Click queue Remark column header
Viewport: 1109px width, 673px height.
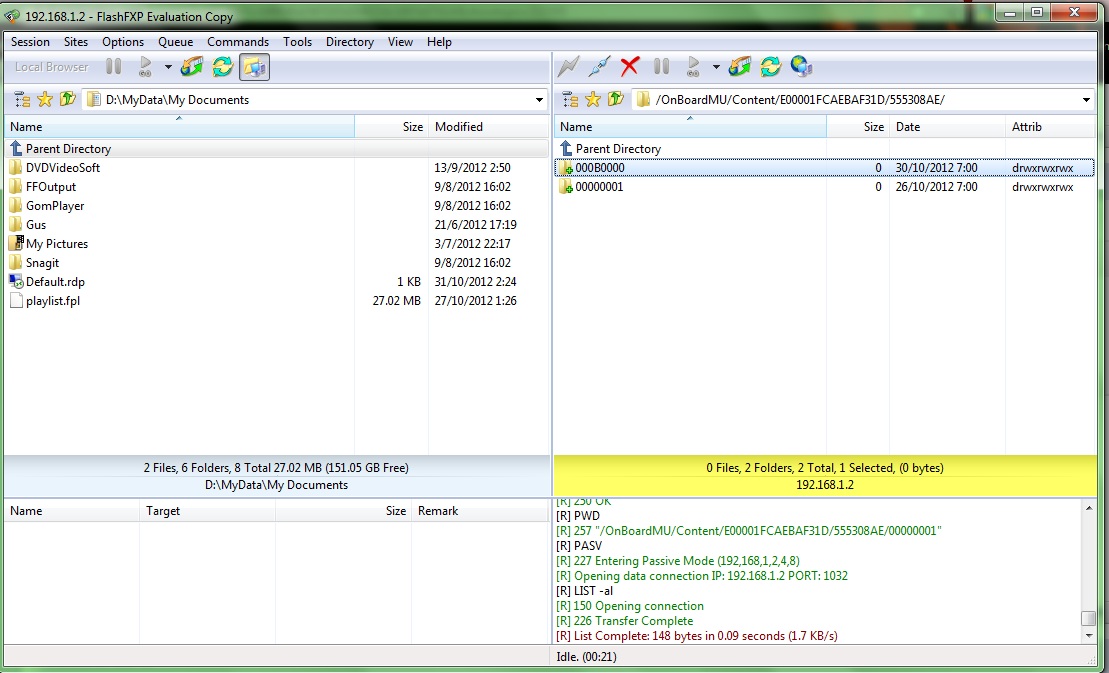(x=480, y=510)
